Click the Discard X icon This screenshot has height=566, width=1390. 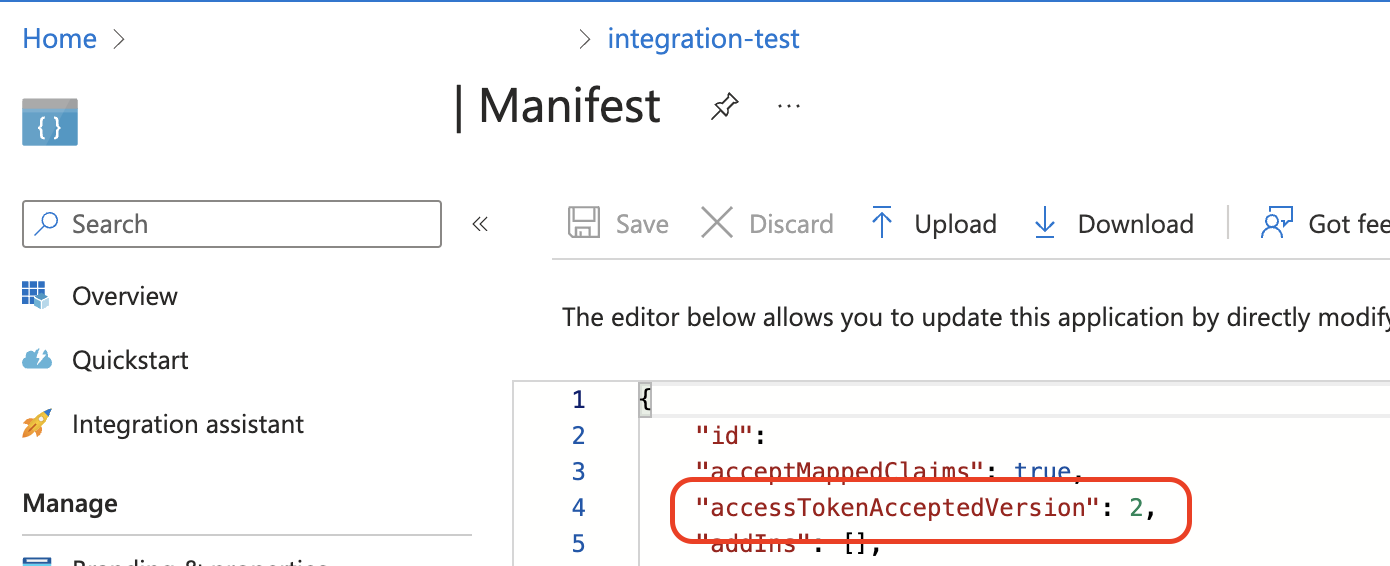(717, 223)
